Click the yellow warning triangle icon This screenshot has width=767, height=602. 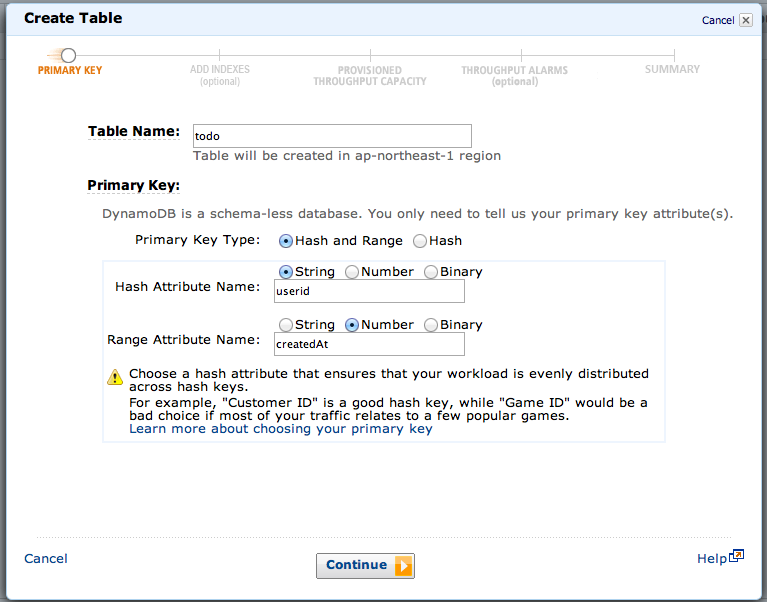[x=116, y=377]
